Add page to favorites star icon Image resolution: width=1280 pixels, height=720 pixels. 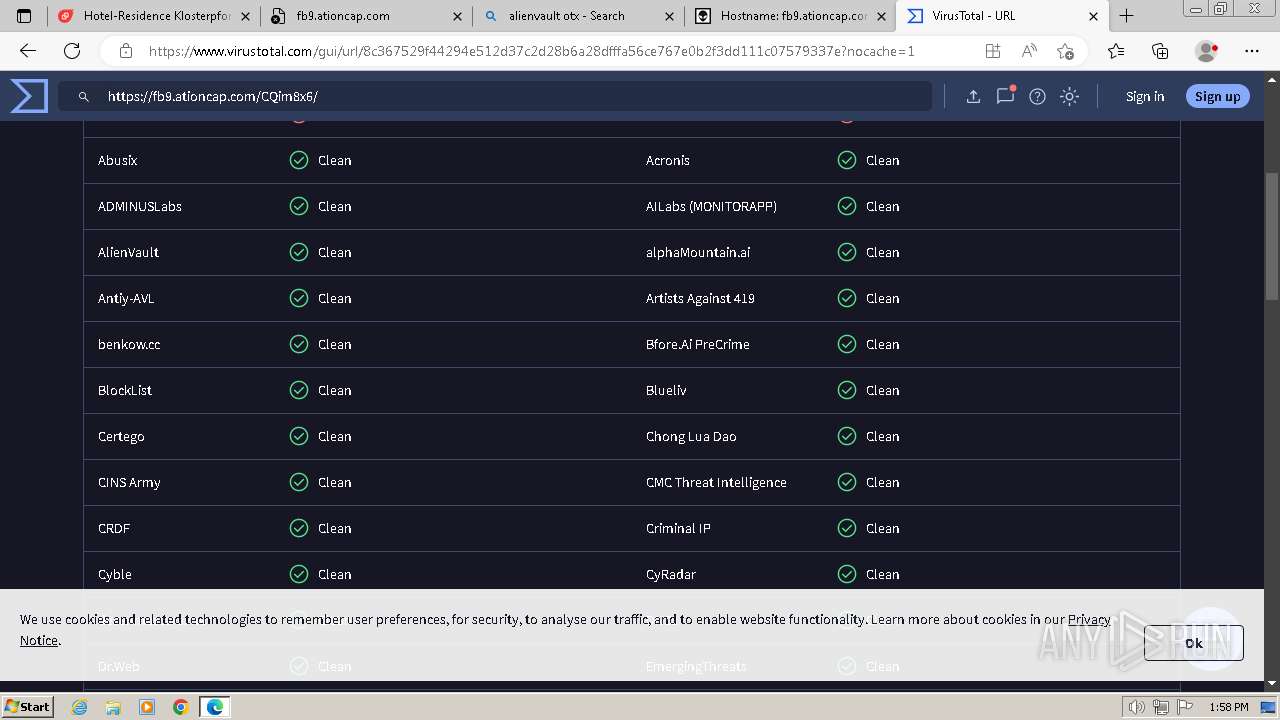pyautogui.click(x=1065, y=51)
